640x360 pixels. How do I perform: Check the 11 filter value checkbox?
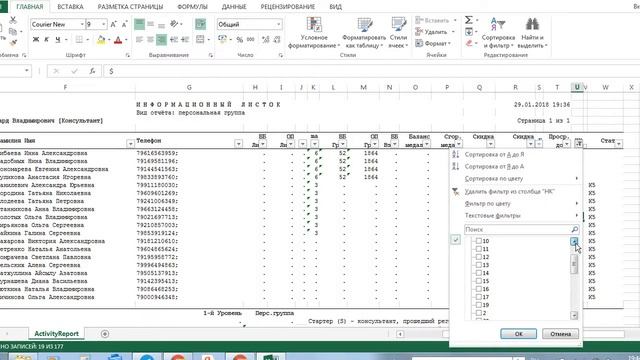[x=479, y=249]
